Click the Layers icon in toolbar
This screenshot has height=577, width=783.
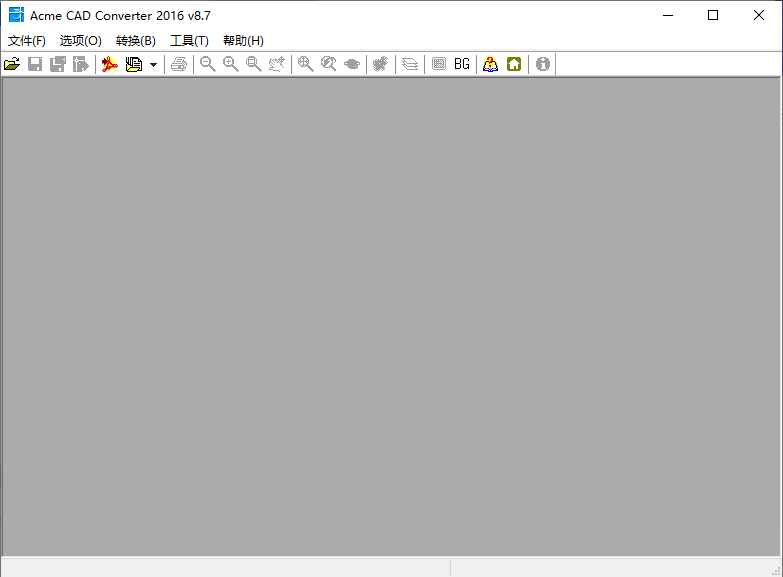(x=410, y=64)
